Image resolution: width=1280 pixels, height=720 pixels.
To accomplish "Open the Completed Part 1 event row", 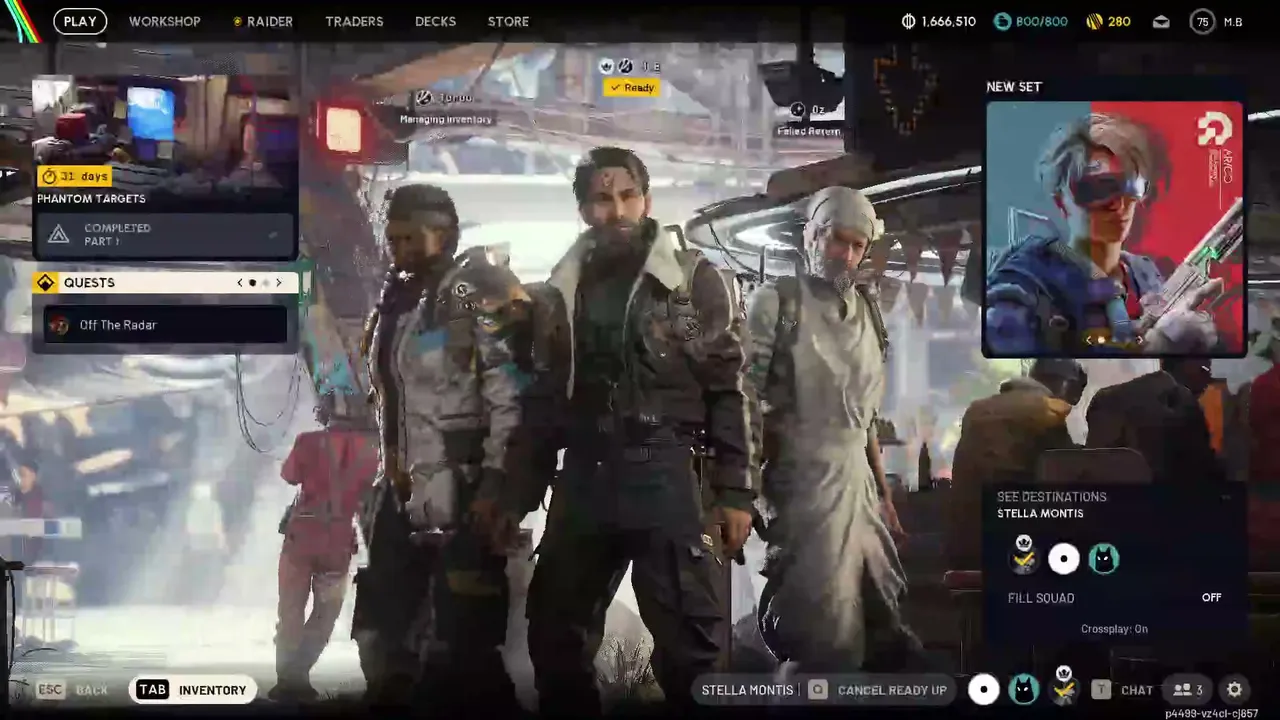I will (x=165, y=235).
